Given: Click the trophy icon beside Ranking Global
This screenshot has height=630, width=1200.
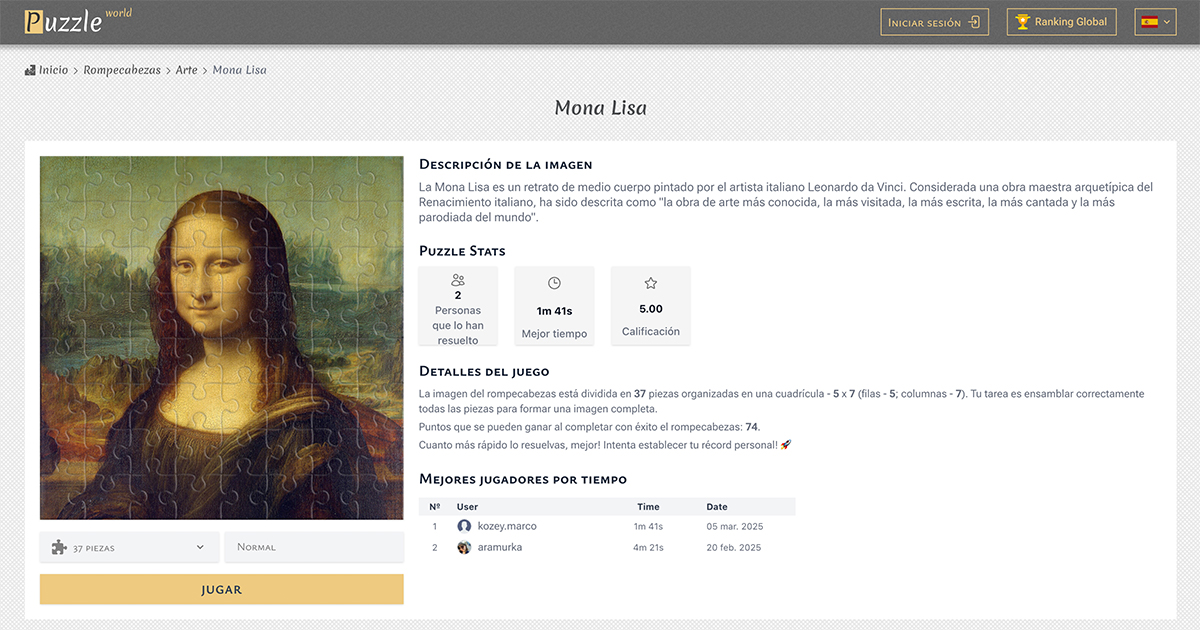Looking at the screenshot, I should [1022, 21].
